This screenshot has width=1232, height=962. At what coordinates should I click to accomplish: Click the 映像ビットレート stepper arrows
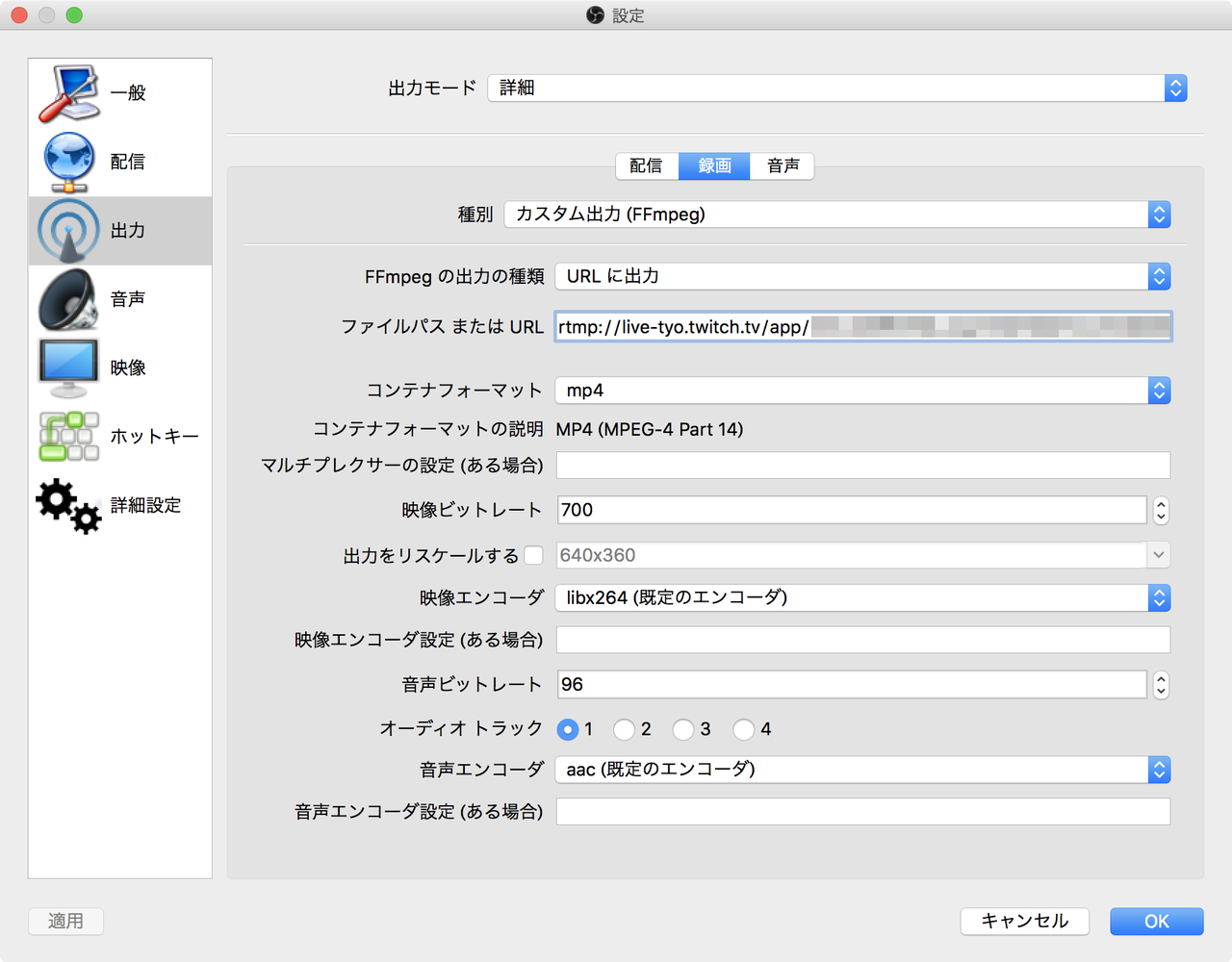click(x=1161, y=511)
